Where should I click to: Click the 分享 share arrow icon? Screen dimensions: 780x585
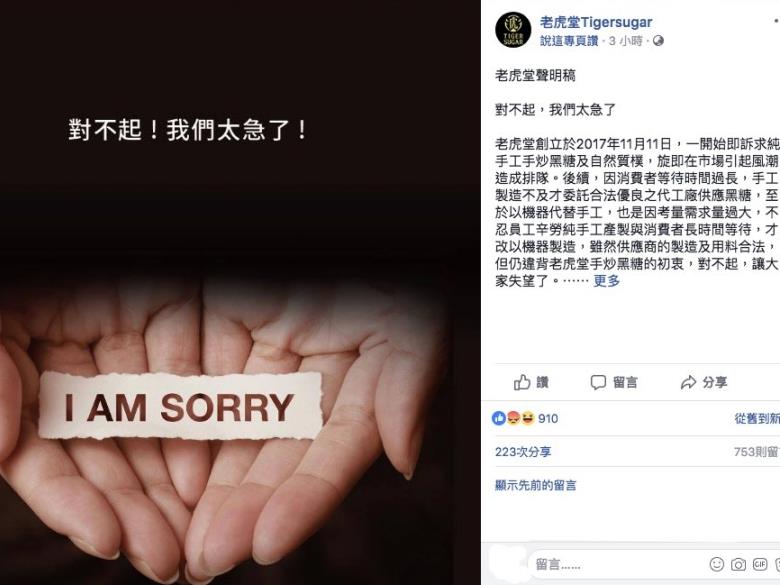[x=688, y=382]
